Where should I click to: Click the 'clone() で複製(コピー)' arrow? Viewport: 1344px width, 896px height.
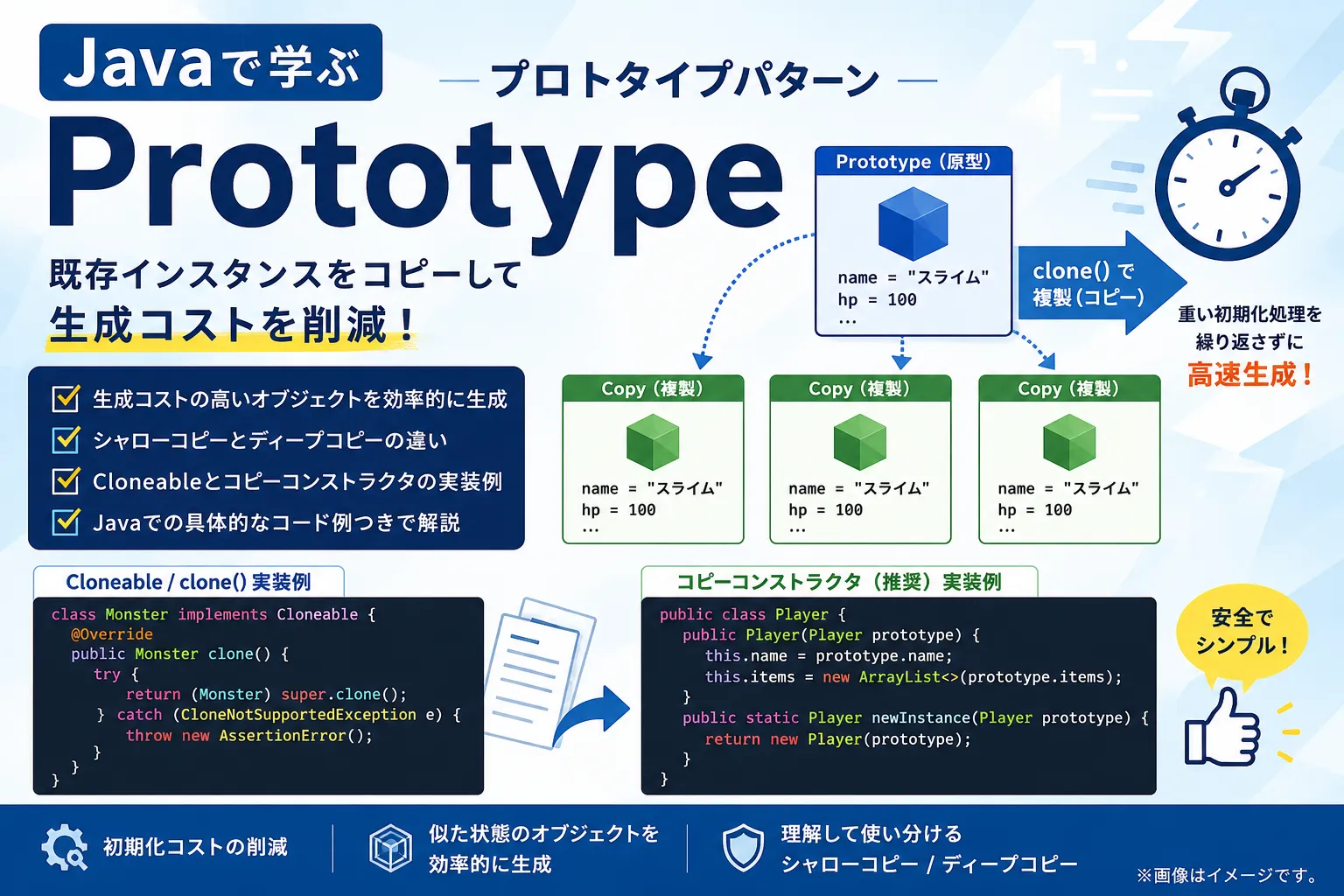1101,283
